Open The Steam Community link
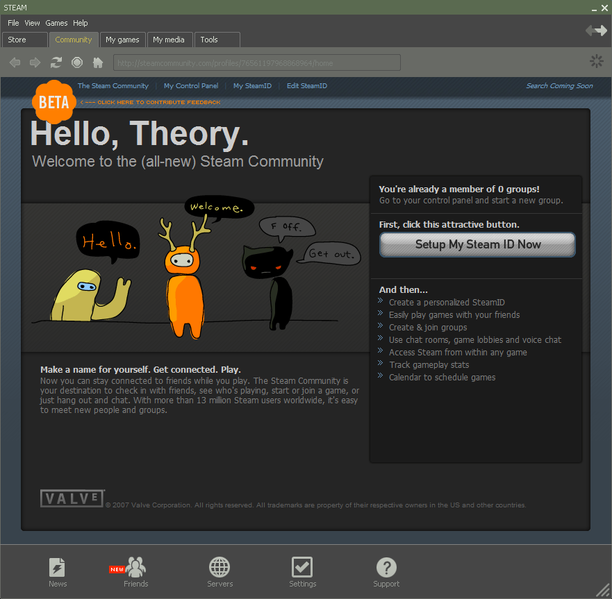Image resolution: width=612 pixels, height=599 pixels. pos(113,86)
